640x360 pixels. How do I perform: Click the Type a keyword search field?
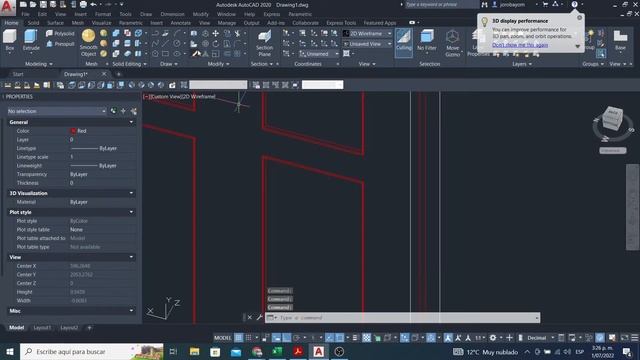click(x=441, y=4)
